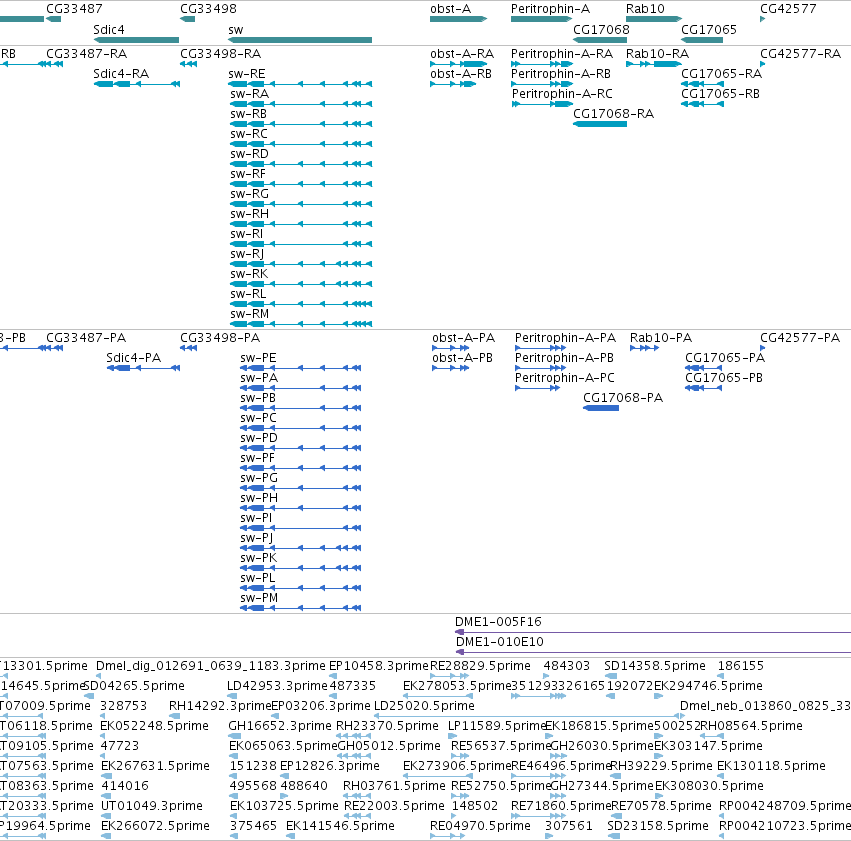The height and width of the screenshot is (841, 851).
Task: Open the obst-A gene feature
Action: (x=459, y=19)
